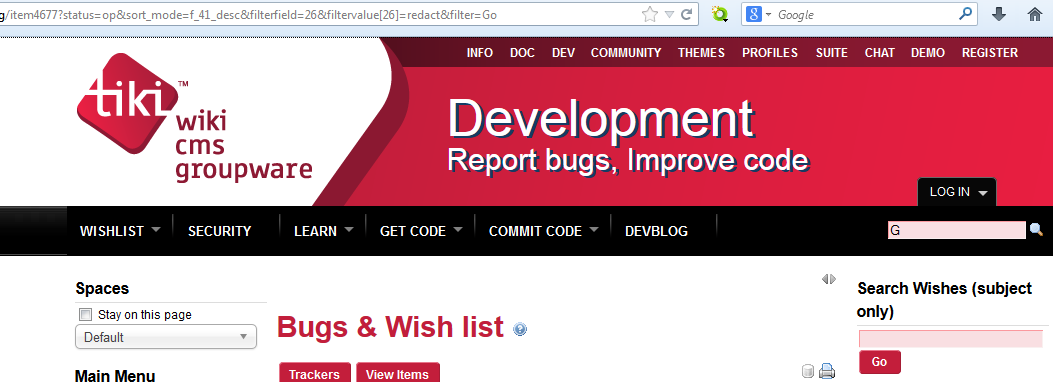Visit the SUITE link
The height and width of the screenshot is (382, 1053).
[x=831, y=52]
